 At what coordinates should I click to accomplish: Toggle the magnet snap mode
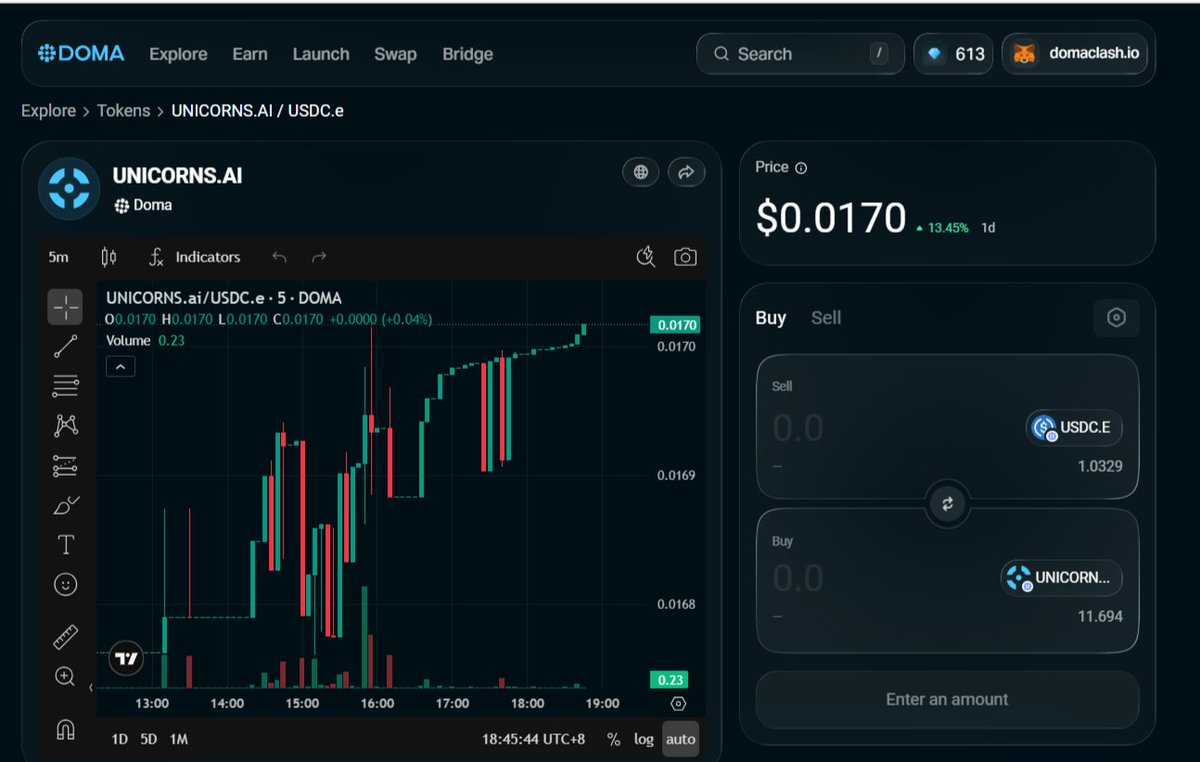[x=66, y=729]
